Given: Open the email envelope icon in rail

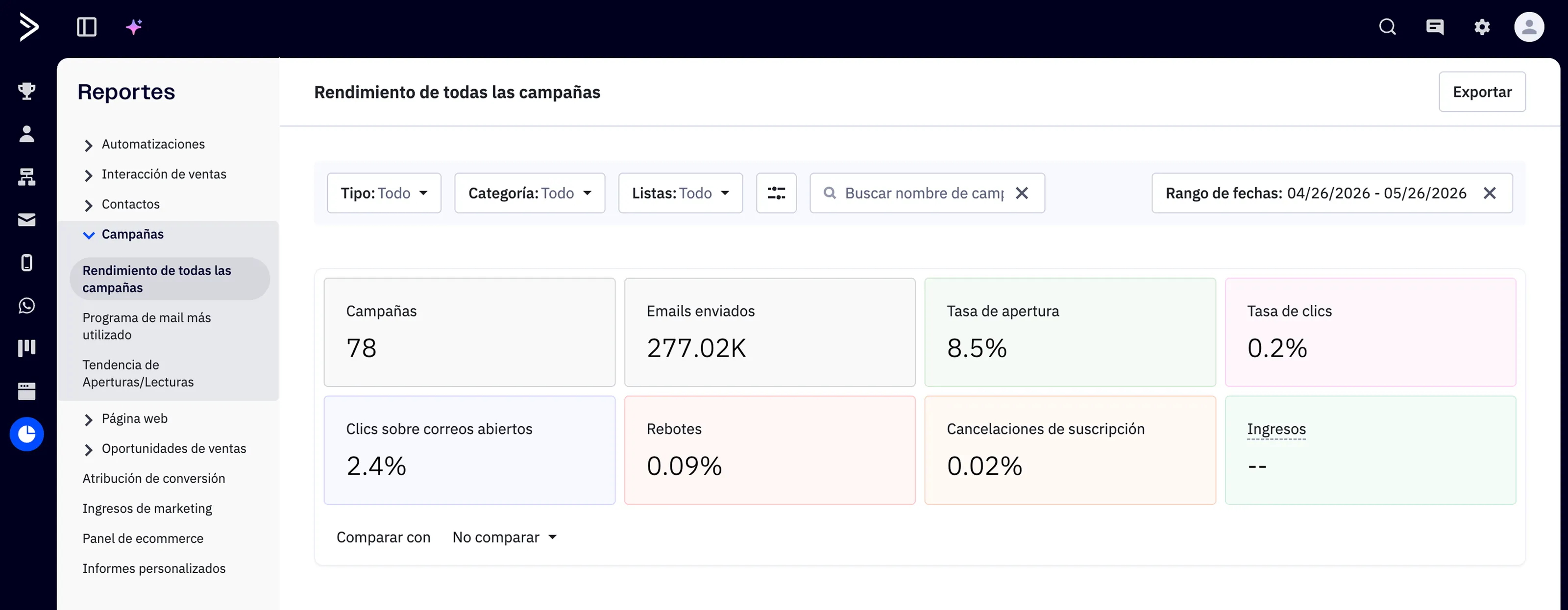Looking at the screenshot, I should pos(27,220).
